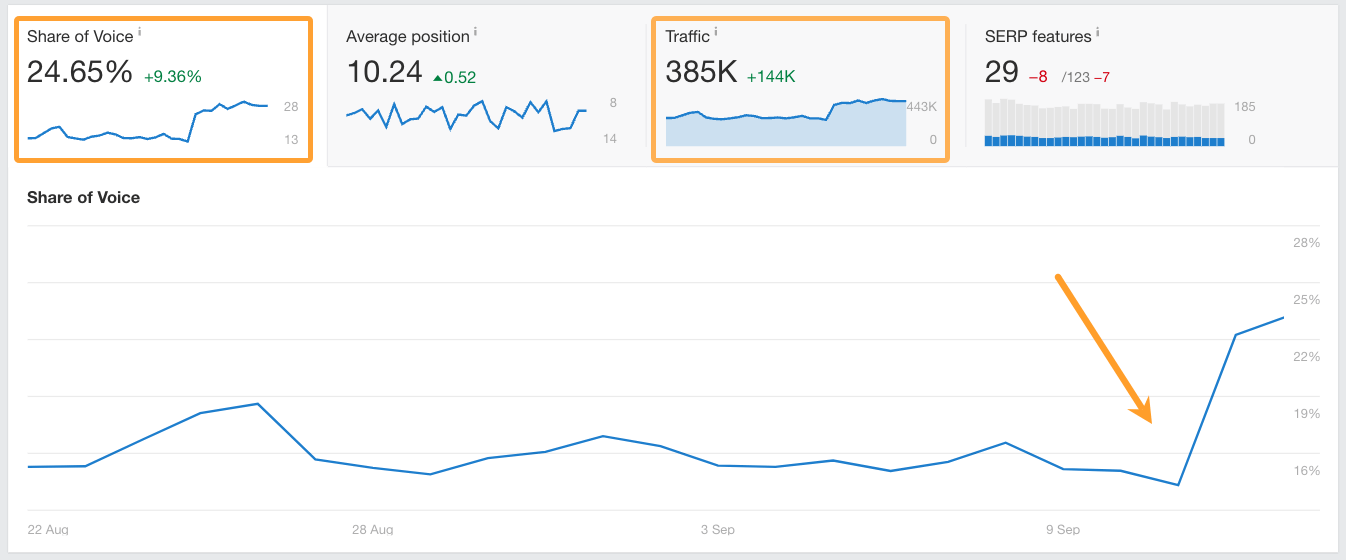Click the green up-triangle beside 0.52

coord(436,77)
